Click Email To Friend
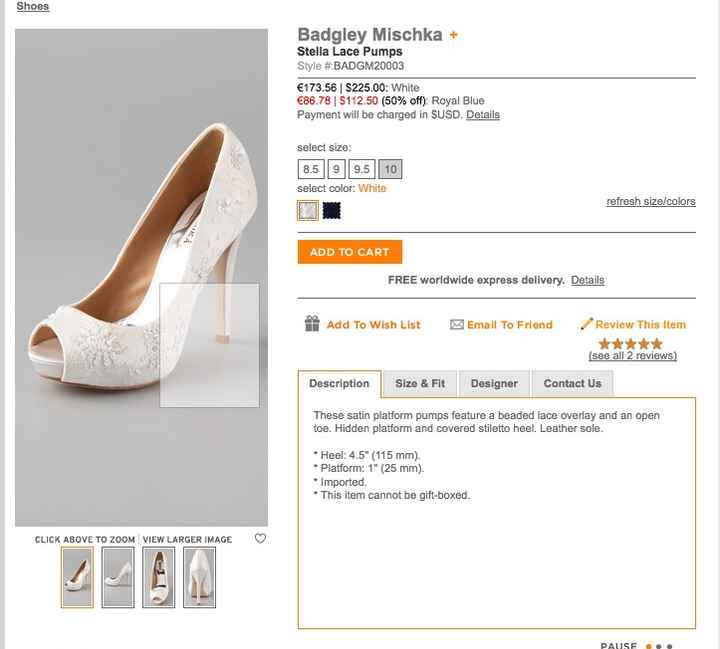Viewport: 720px width, 649px height. click(510, 325)
